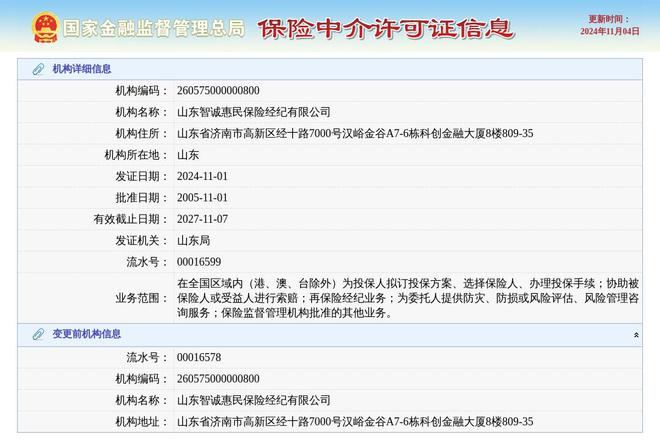Click serial number 00016599
This screenshot has height=440, width=660.
[x=199, y=262]
